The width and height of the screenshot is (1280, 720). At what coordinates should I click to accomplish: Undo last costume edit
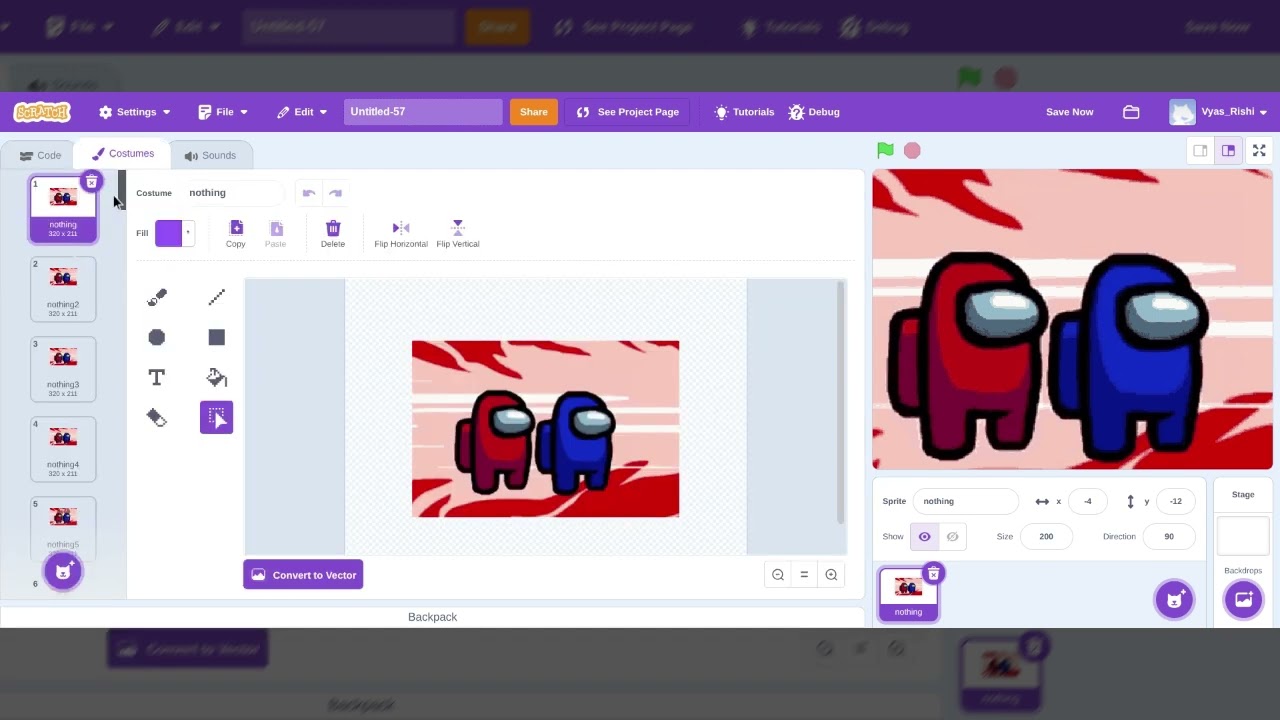(x=309, y=193)
